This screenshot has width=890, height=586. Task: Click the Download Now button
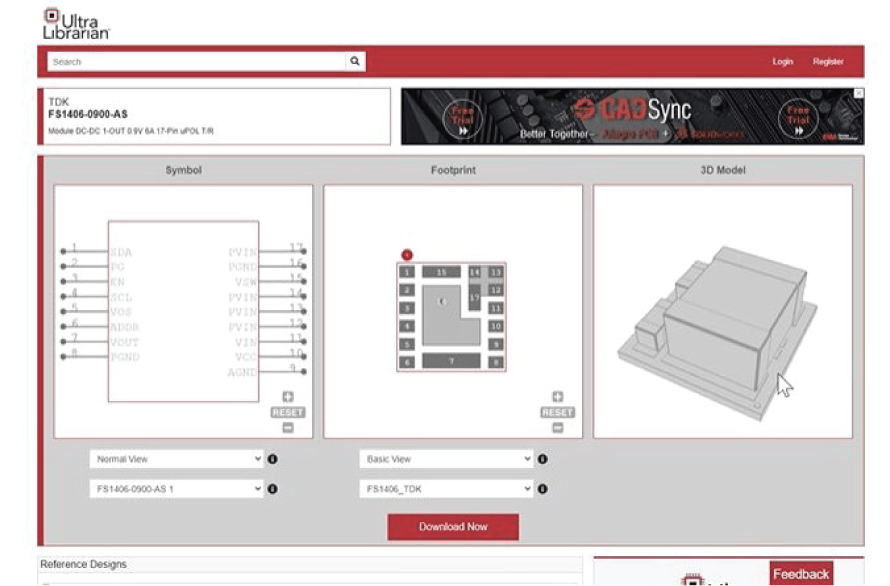[x=452, y=527]
